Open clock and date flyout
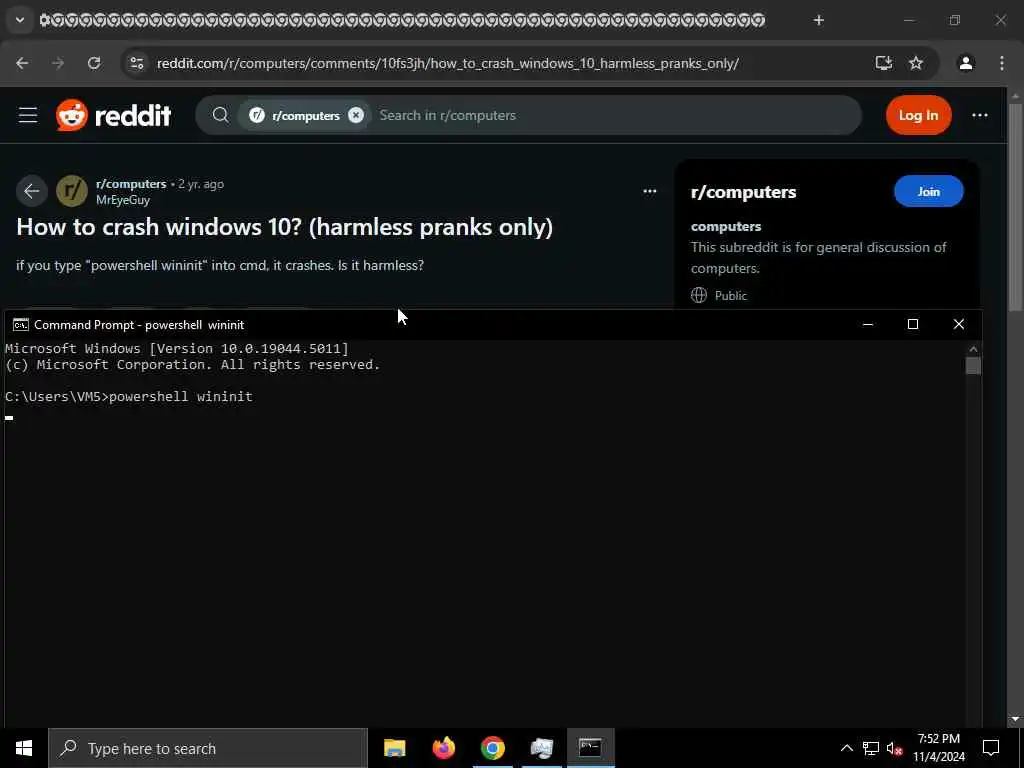The image size is (1024, 768). point(939,748)
